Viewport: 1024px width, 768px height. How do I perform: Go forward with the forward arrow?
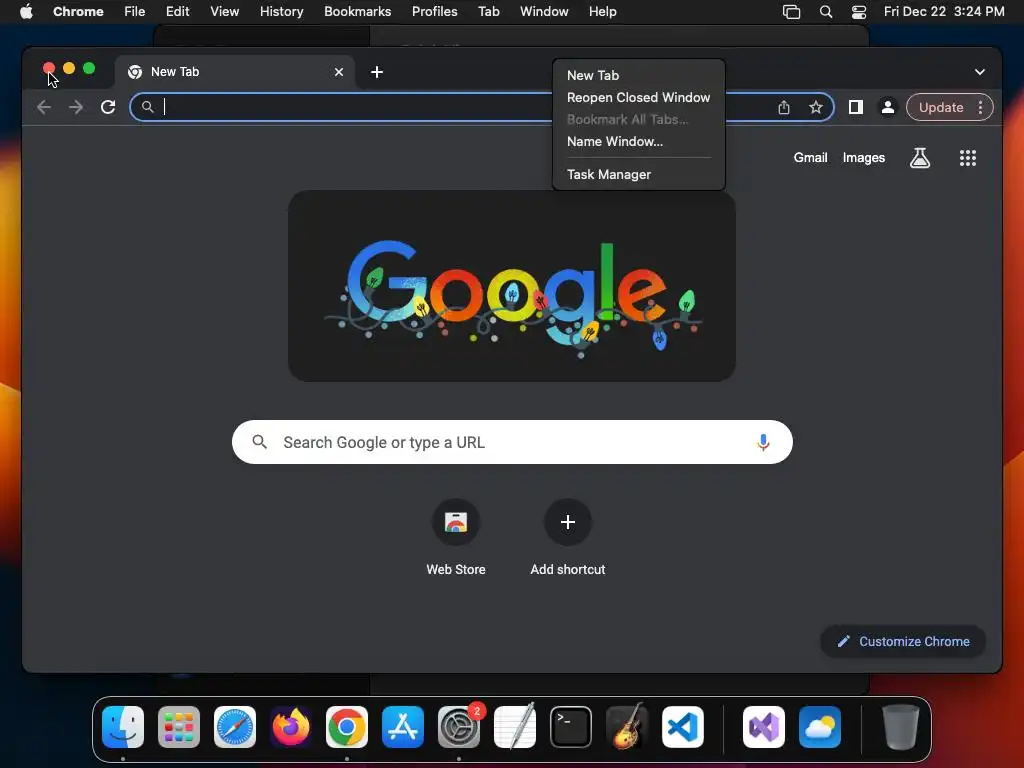76,107
